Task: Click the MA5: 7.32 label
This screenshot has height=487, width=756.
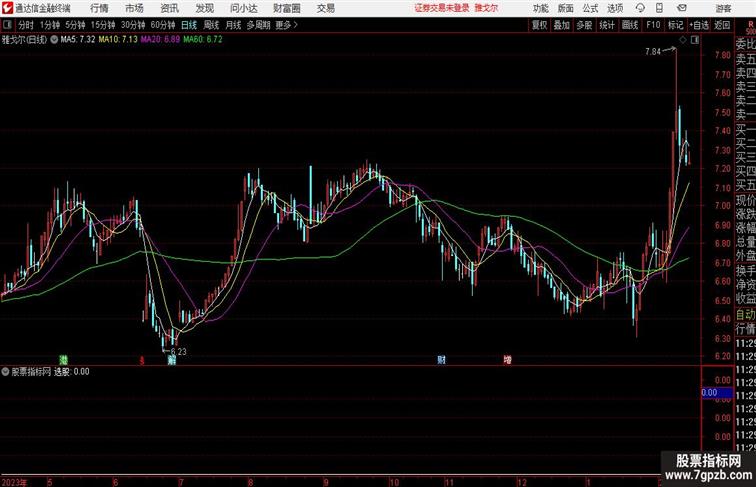Action: (78, 40)
